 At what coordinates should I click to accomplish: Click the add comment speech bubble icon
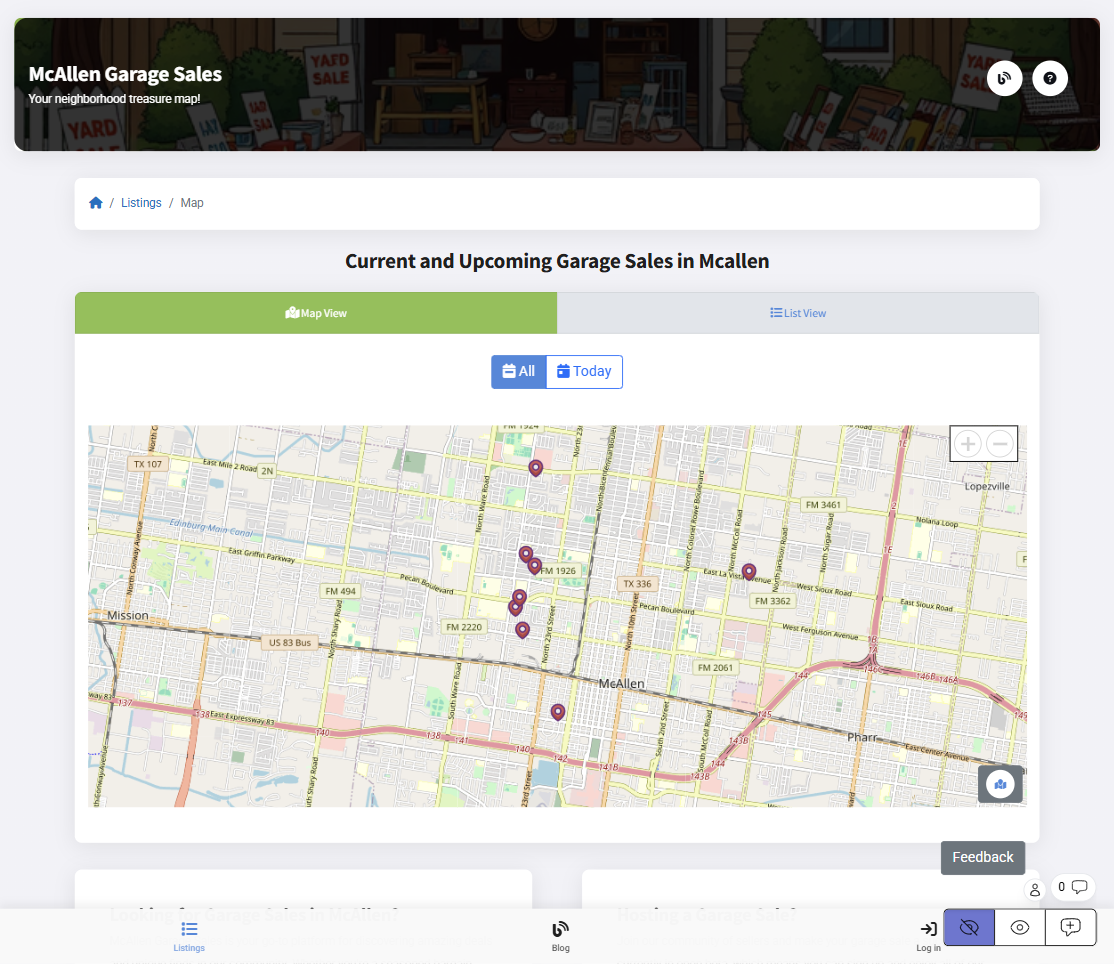coord(1070,927)
